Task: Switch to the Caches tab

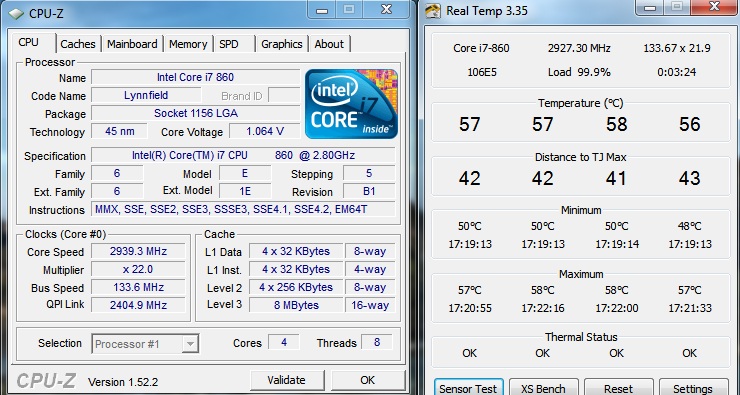Action: (77, 44)
